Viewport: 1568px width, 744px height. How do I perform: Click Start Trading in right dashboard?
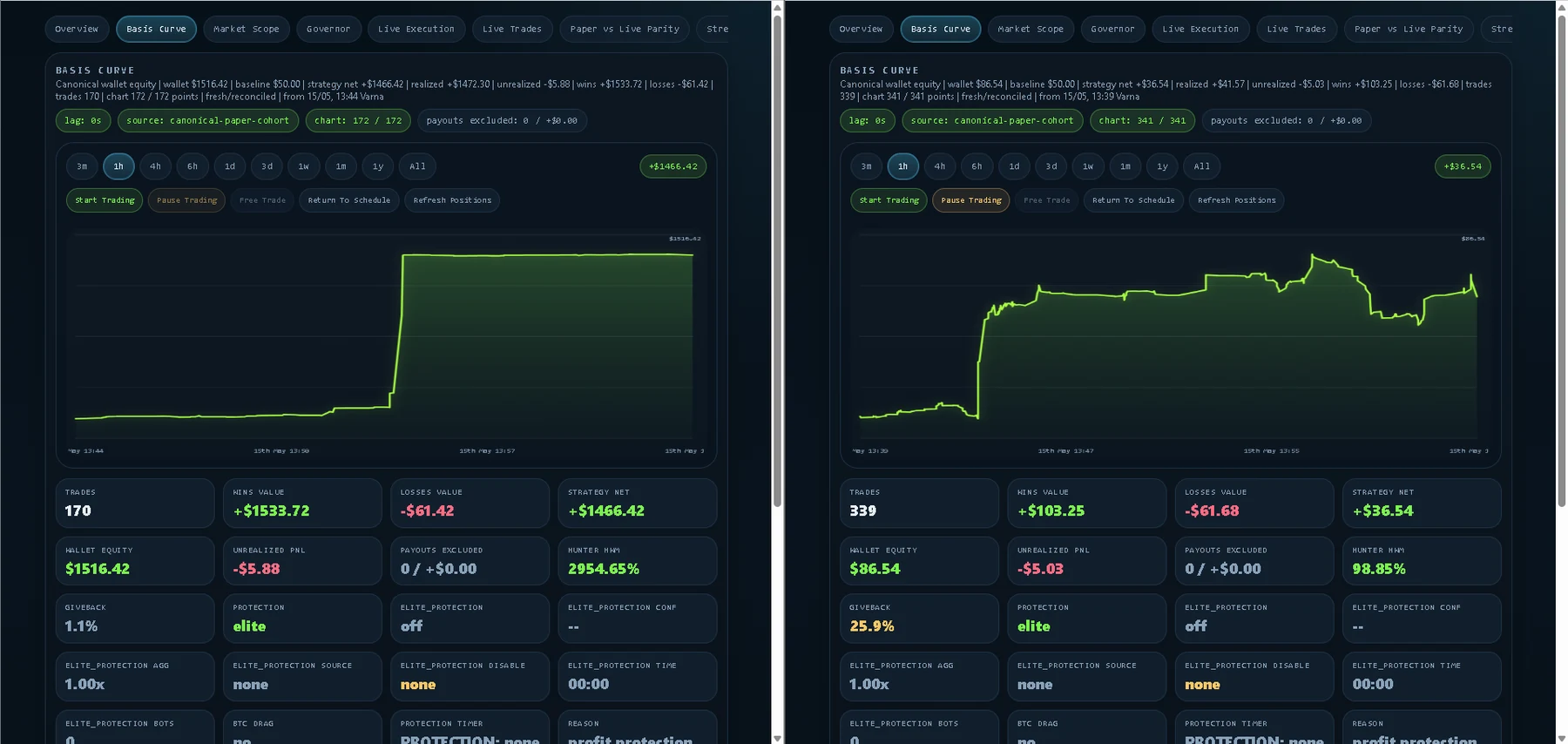coord(889,200)
